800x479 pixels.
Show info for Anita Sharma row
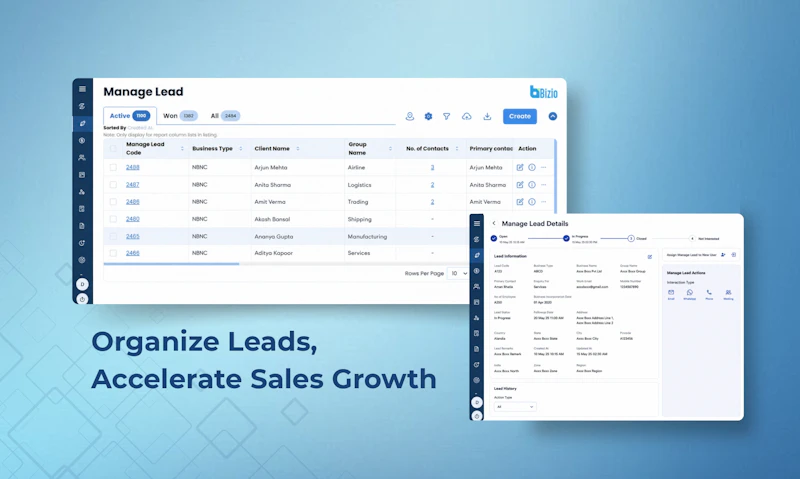click(532, 185)
